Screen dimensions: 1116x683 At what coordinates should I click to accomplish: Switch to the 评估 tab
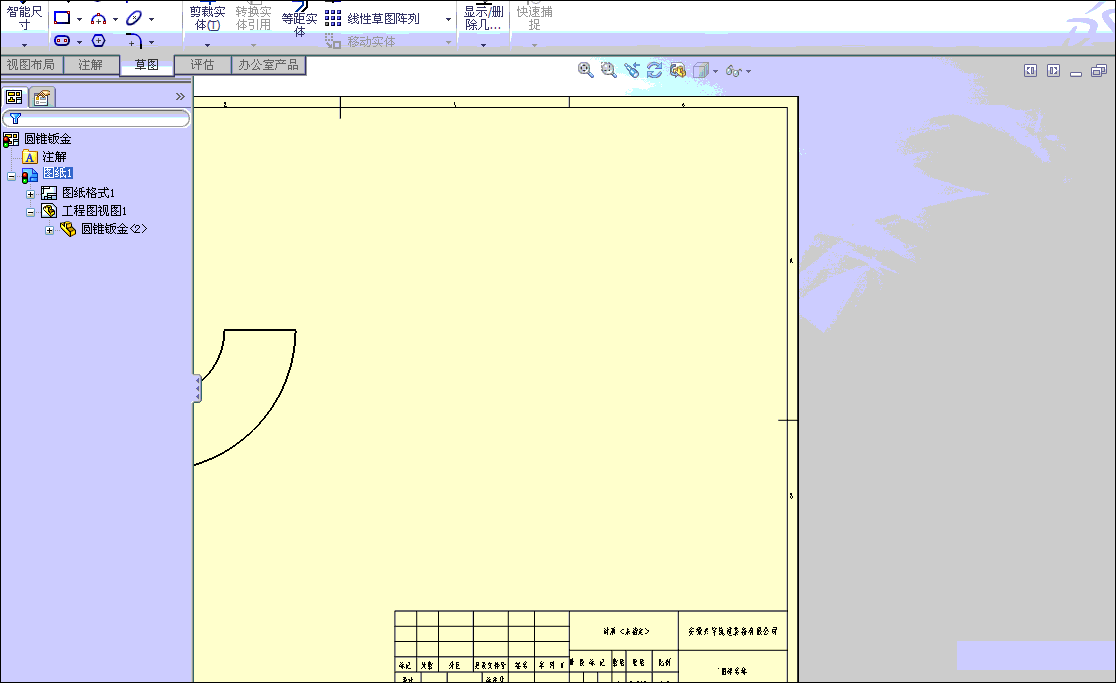tap(202, 65)
